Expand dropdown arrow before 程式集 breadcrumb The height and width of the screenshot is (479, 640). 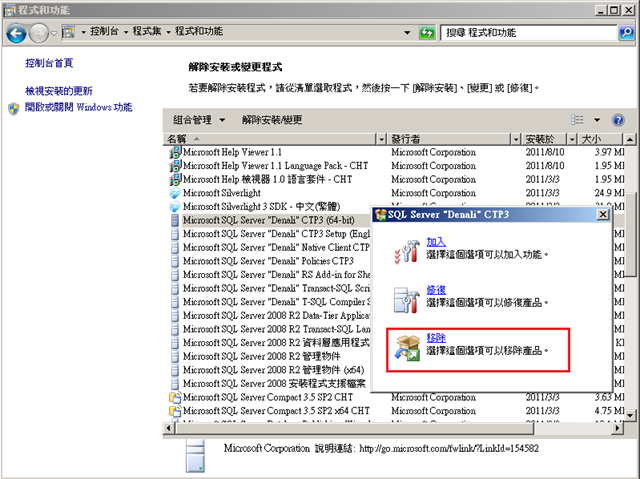tap(126, 32)
